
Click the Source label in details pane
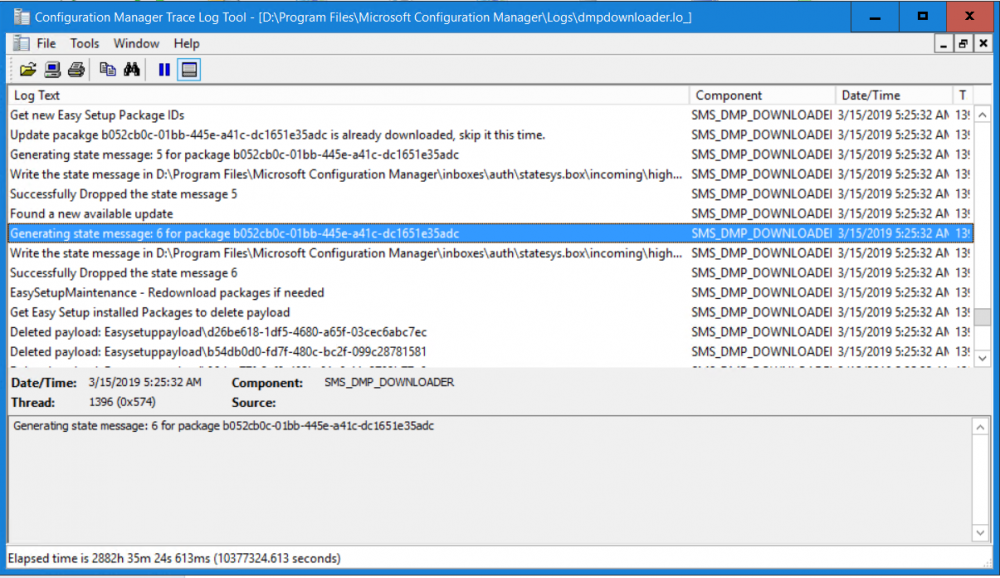click(x=253, y=403)
